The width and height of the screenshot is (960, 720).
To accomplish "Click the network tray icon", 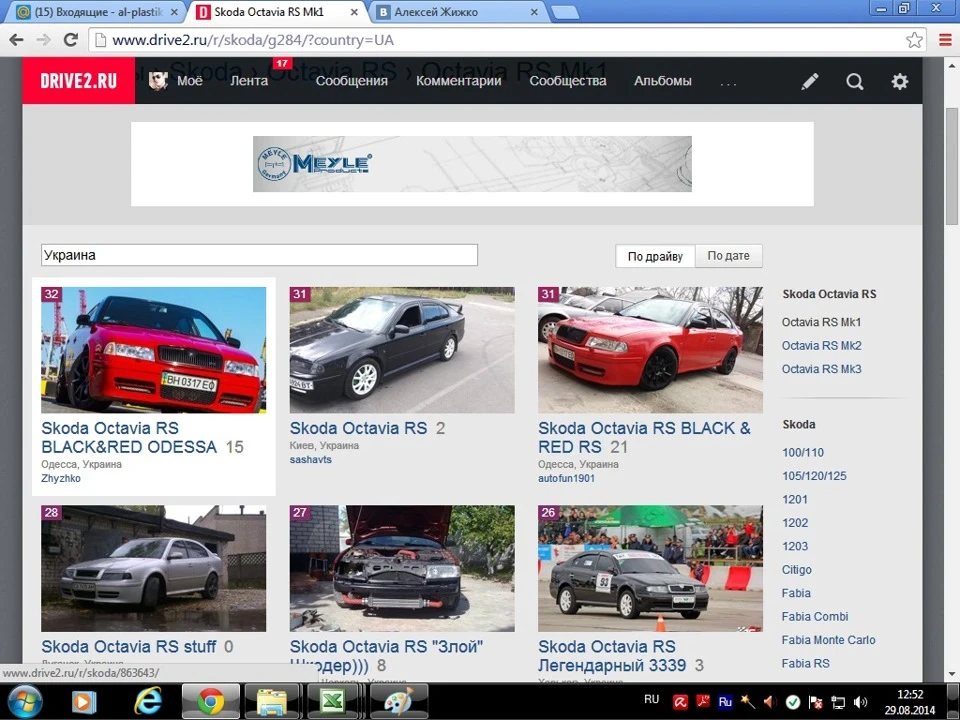I will click(x=838, y=702).
